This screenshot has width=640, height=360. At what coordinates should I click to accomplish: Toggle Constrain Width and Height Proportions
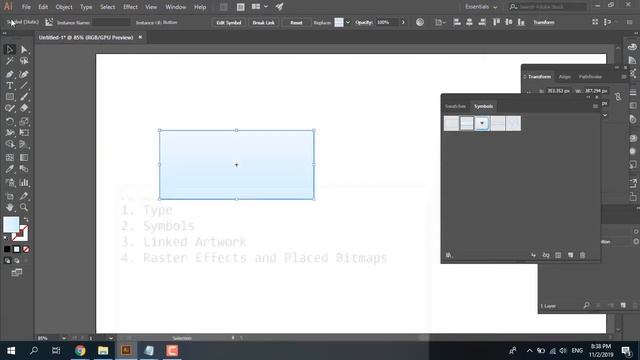(x=618, y=96)
